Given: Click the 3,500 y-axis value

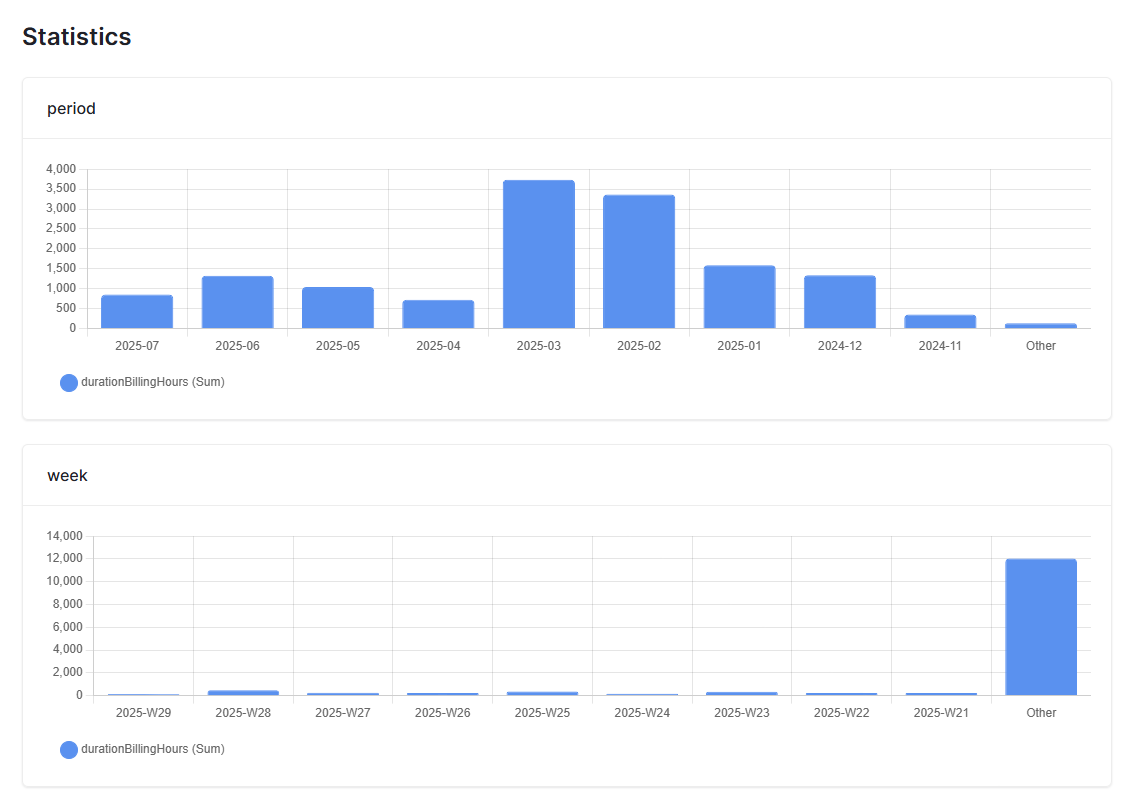Looking at the screenshot, I should pyautogui.click(x=61, y=189).
